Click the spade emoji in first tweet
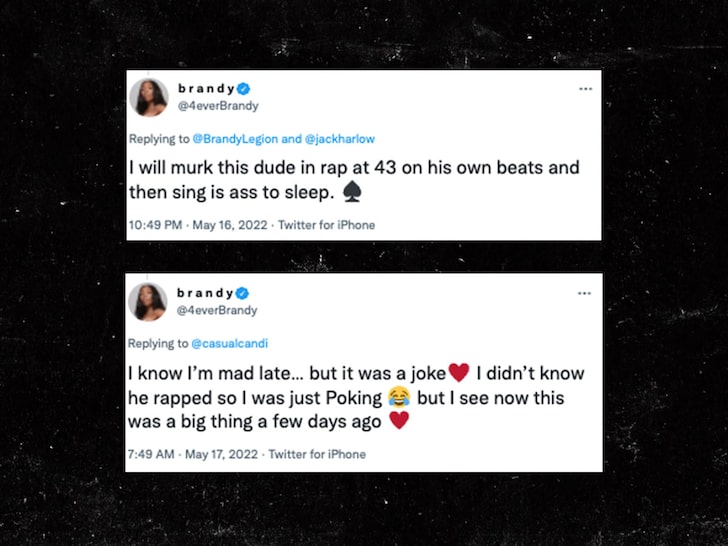This screenshot has width=728, height=546. 352,191
